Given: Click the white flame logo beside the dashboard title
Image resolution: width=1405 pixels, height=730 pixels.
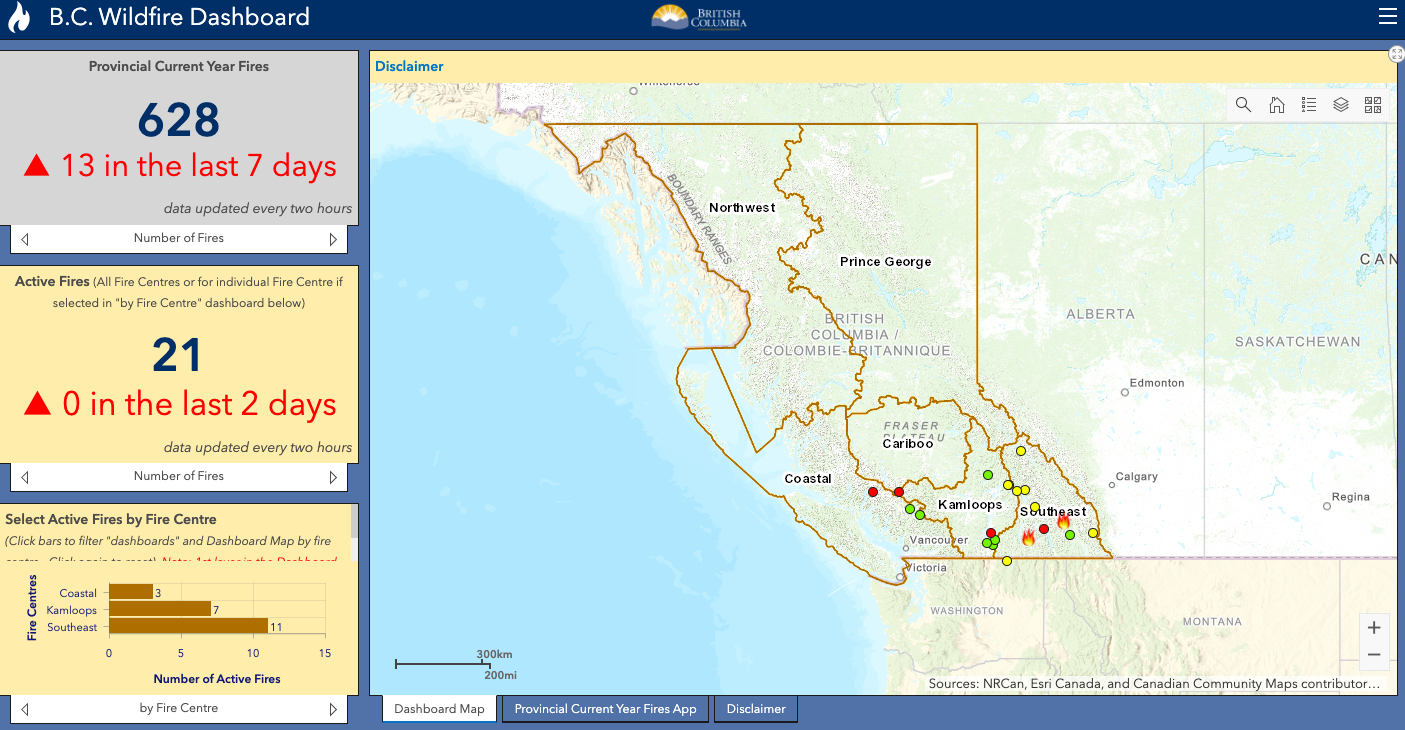Looking at the screenshot, I should point(19,17).
